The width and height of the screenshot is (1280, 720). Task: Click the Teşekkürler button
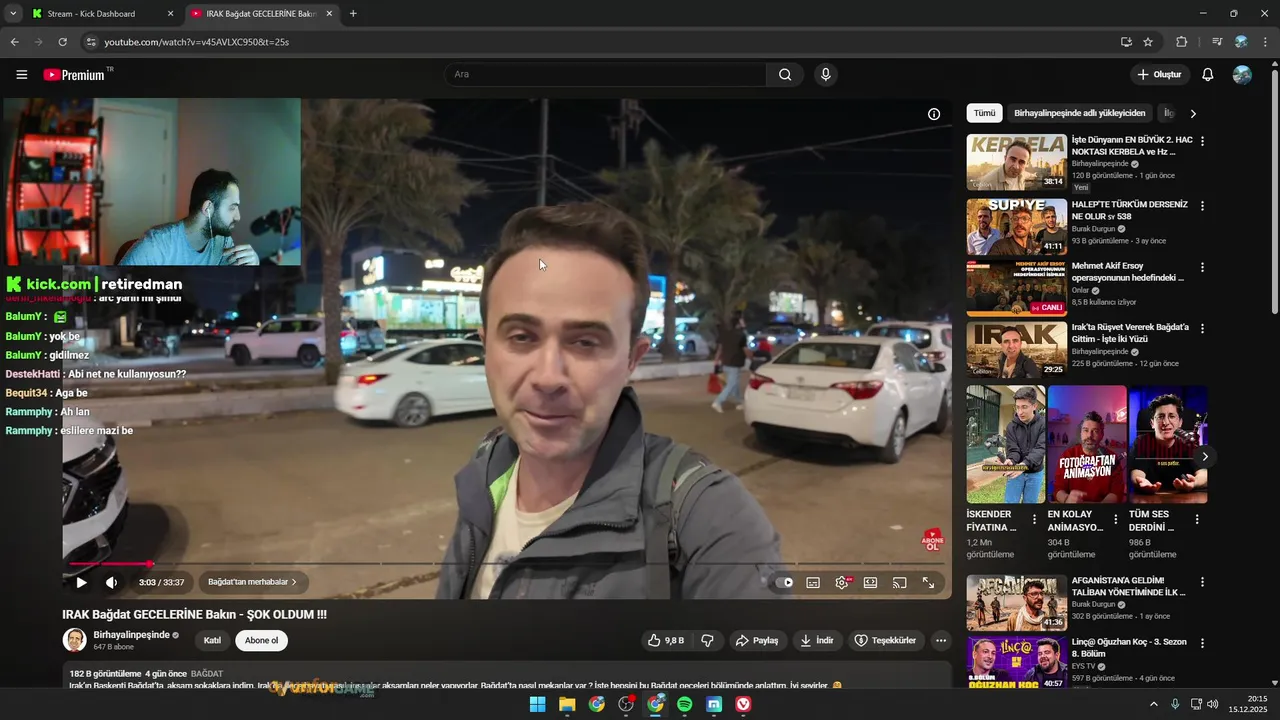[x=885, y=640]
